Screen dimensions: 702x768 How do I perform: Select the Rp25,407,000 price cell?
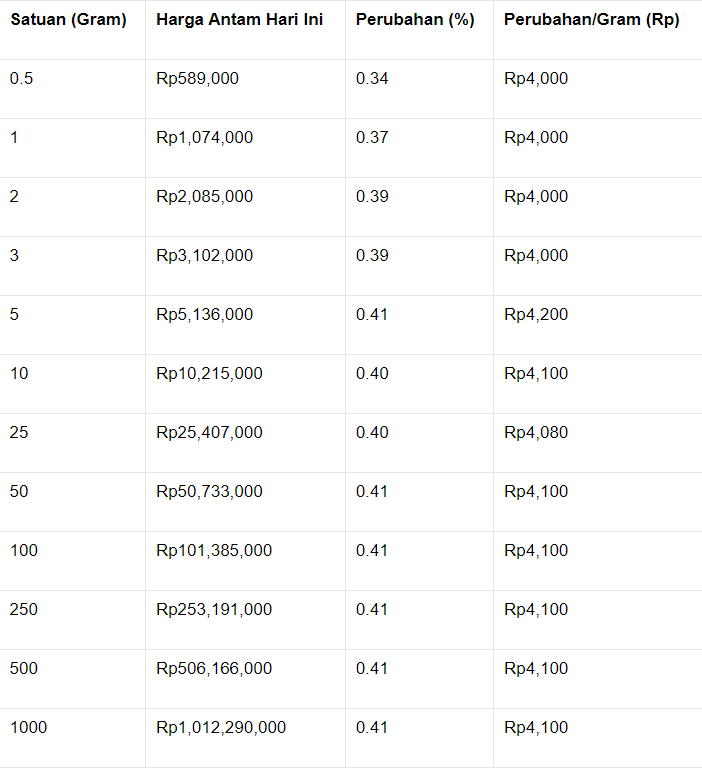tap(209, 433)
